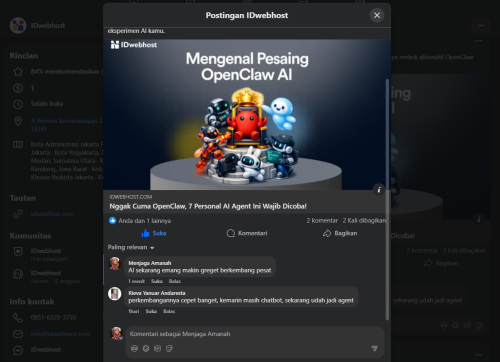Click your avatar beside the comment box
This screenshot has width=500, height=362.
pos(116,333)
